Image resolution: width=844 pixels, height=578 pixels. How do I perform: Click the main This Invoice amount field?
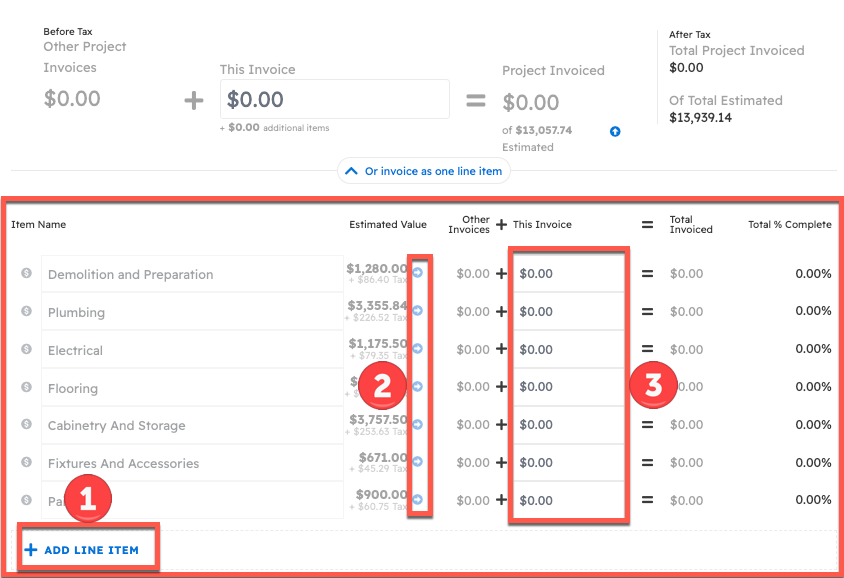click(x=334, y=99)
